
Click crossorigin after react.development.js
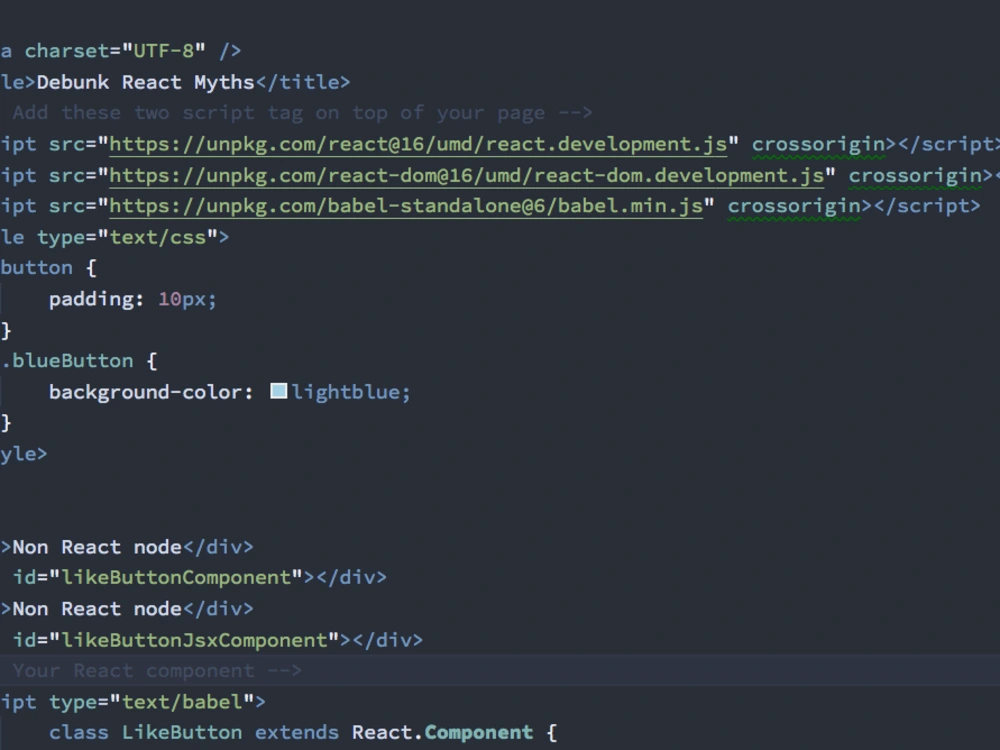point(818,145)
